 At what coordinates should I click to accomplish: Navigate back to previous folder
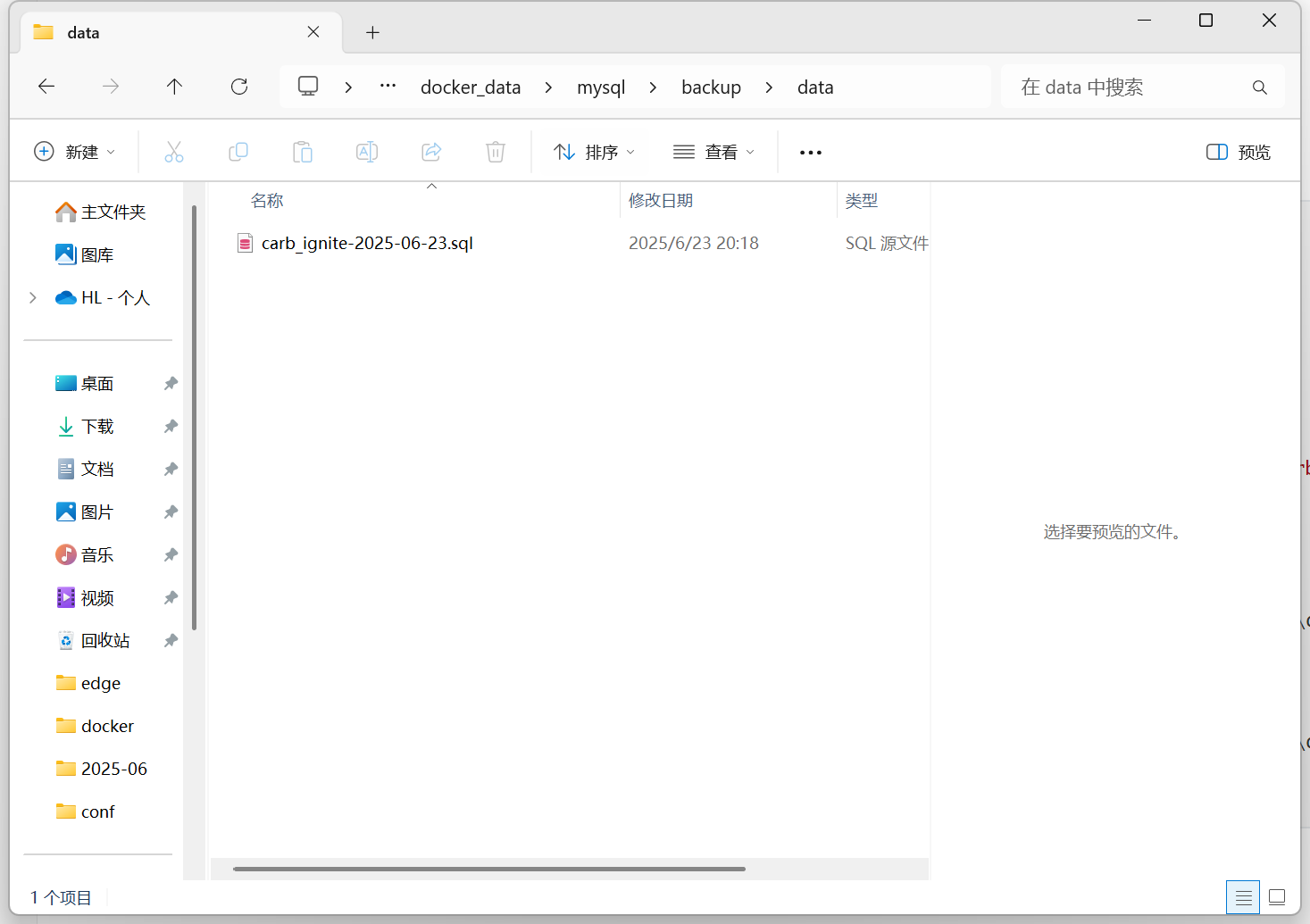46,87
